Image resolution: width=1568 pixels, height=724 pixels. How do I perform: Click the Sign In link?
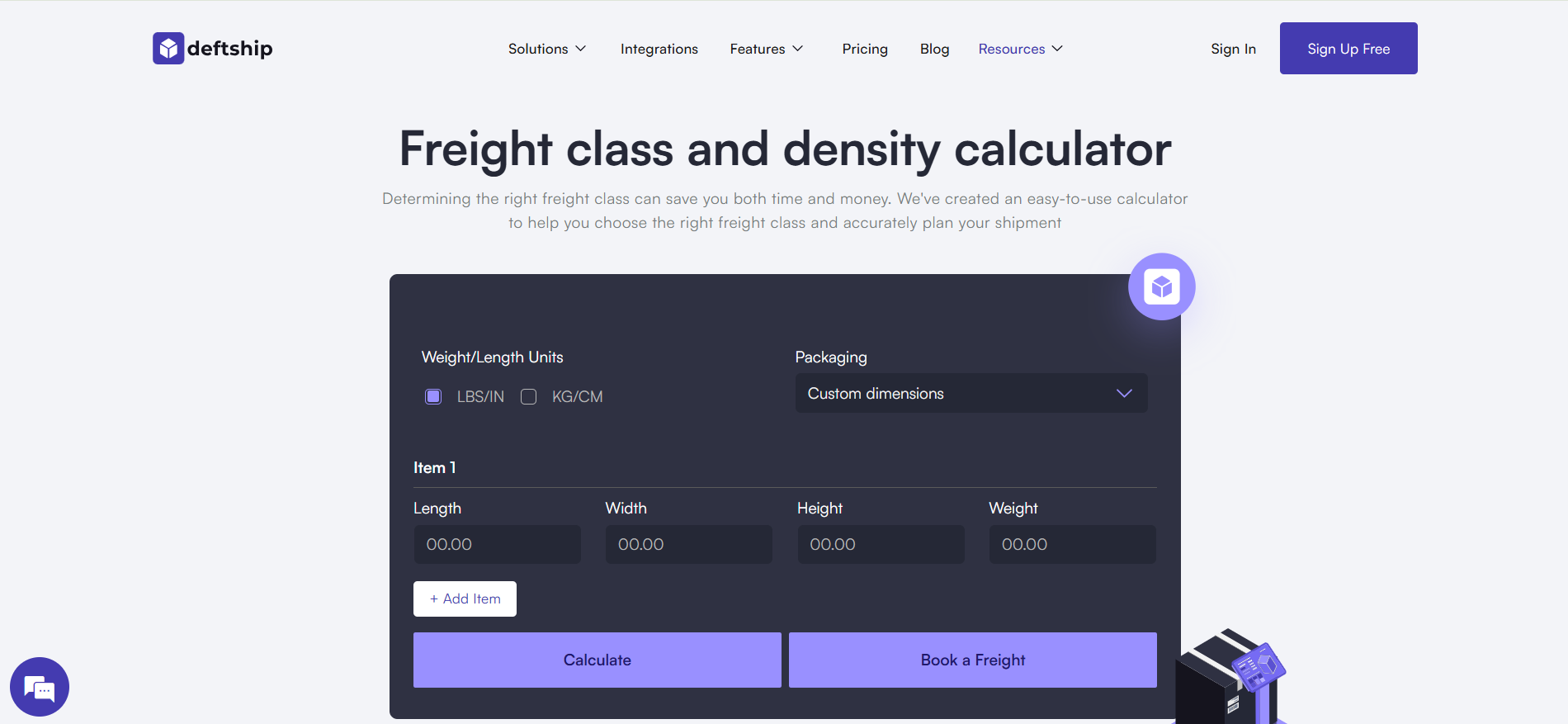click(x=1233, y=49)
